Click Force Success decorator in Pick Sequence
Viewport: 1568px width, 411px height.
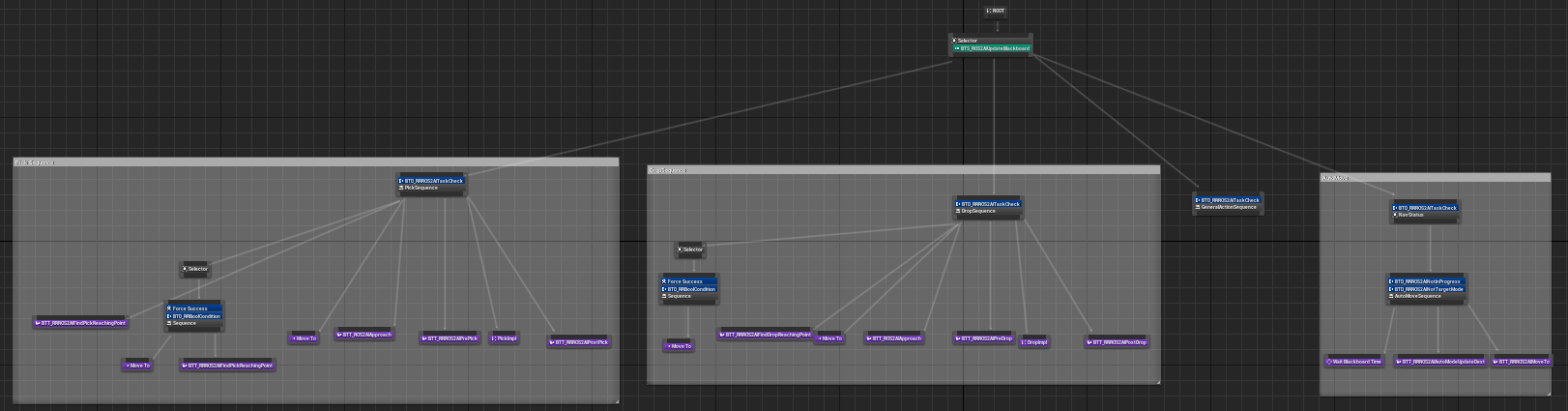[x=193, y=308]
